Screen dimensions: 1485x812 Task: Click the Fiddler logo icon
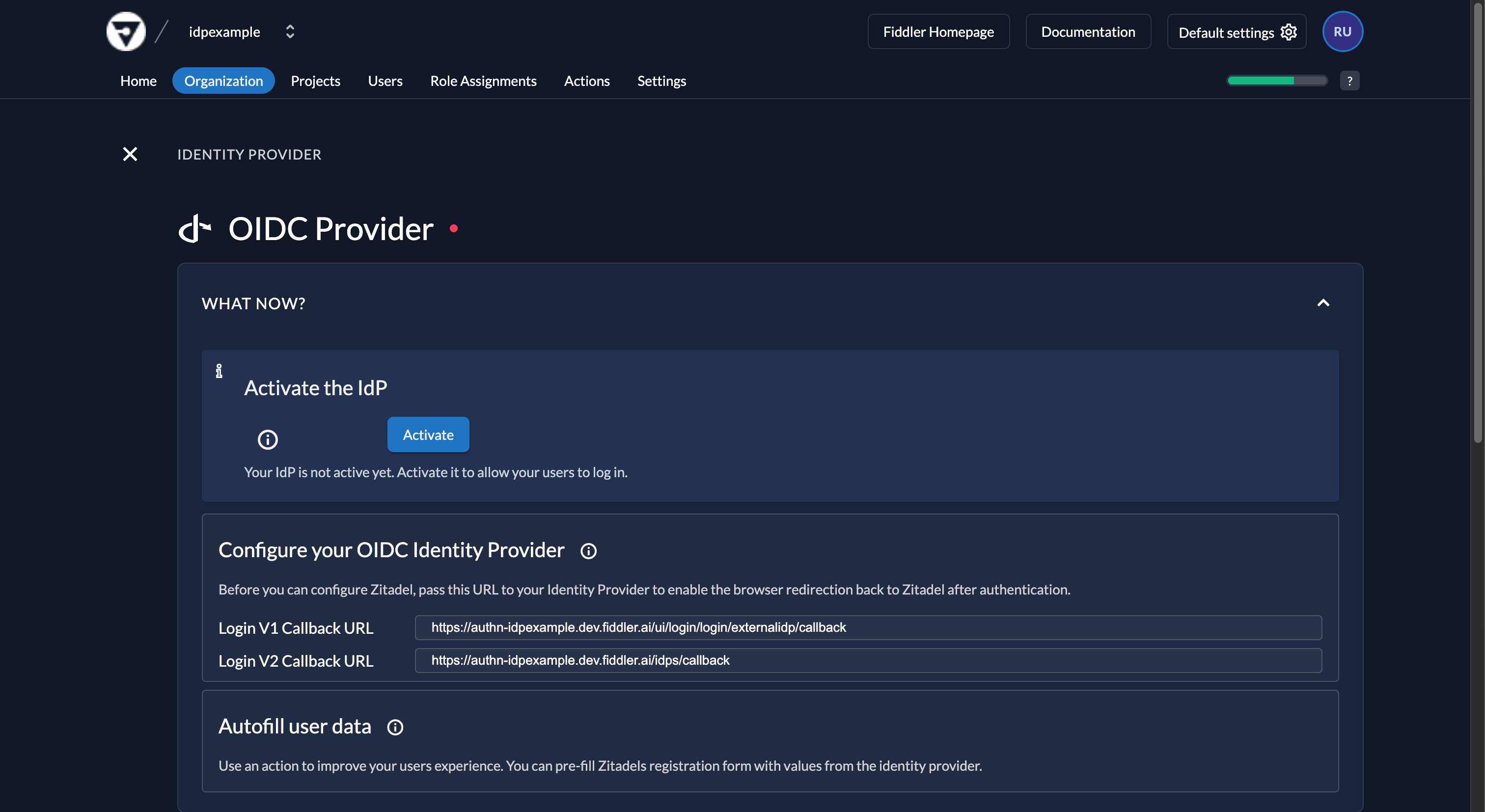click(x=126, y=32)
